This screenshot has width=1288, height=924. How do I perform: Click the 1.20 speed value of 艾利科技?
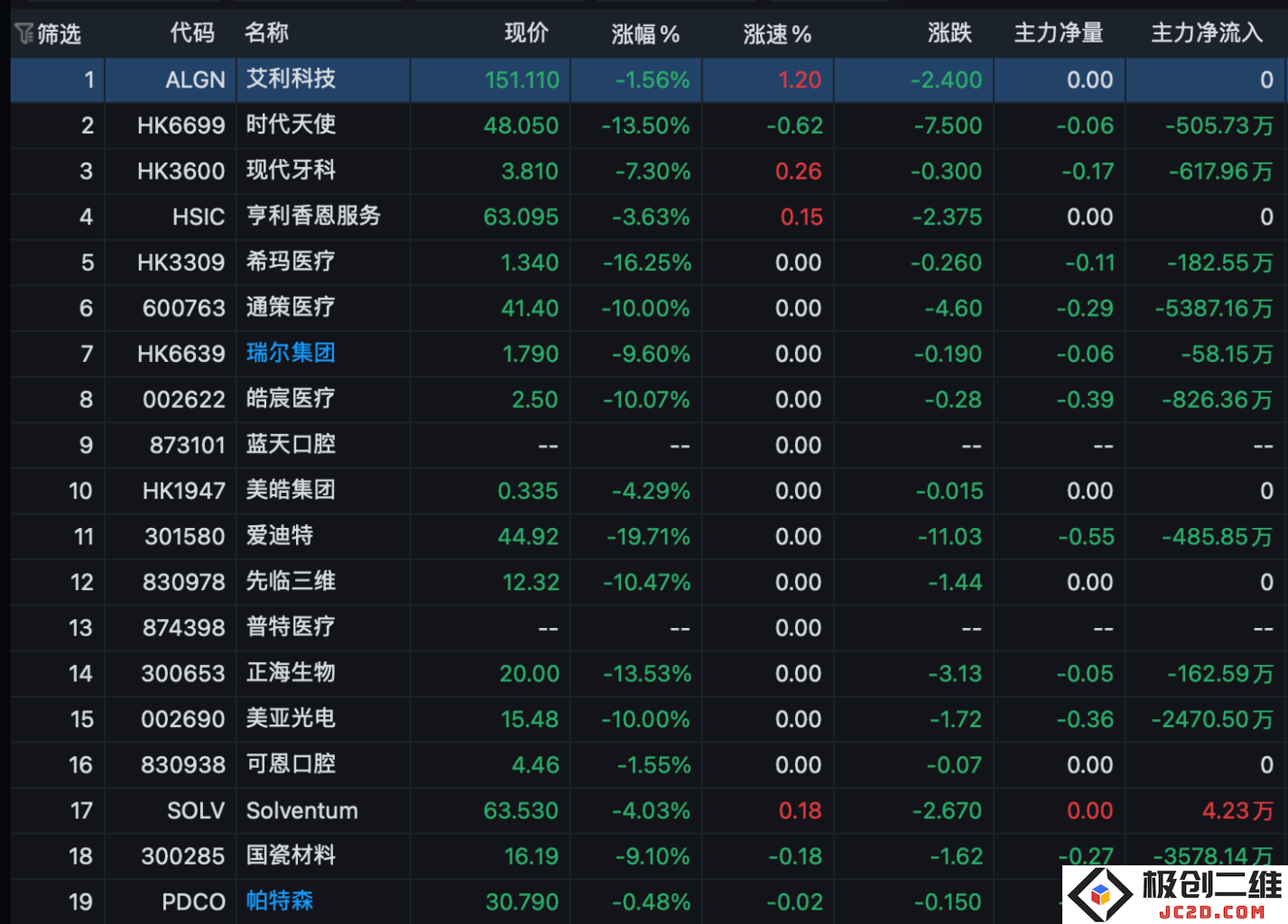pos(800,80)
